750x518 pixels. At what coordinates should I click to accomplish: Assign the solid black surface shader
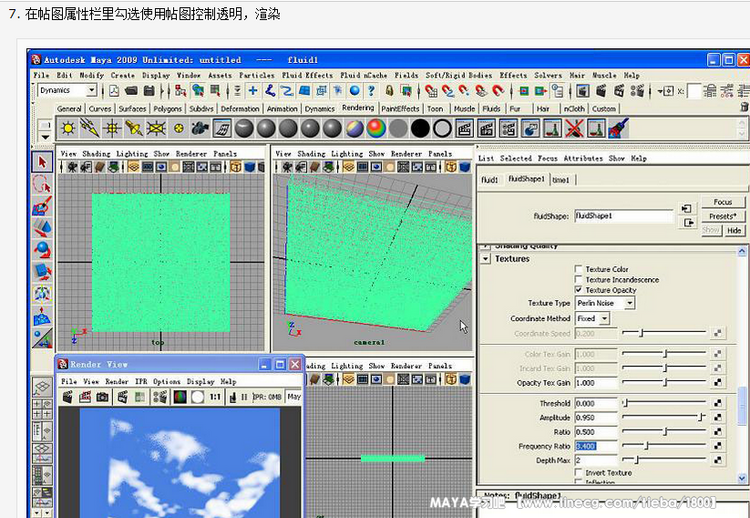click(x=420, y=128)
